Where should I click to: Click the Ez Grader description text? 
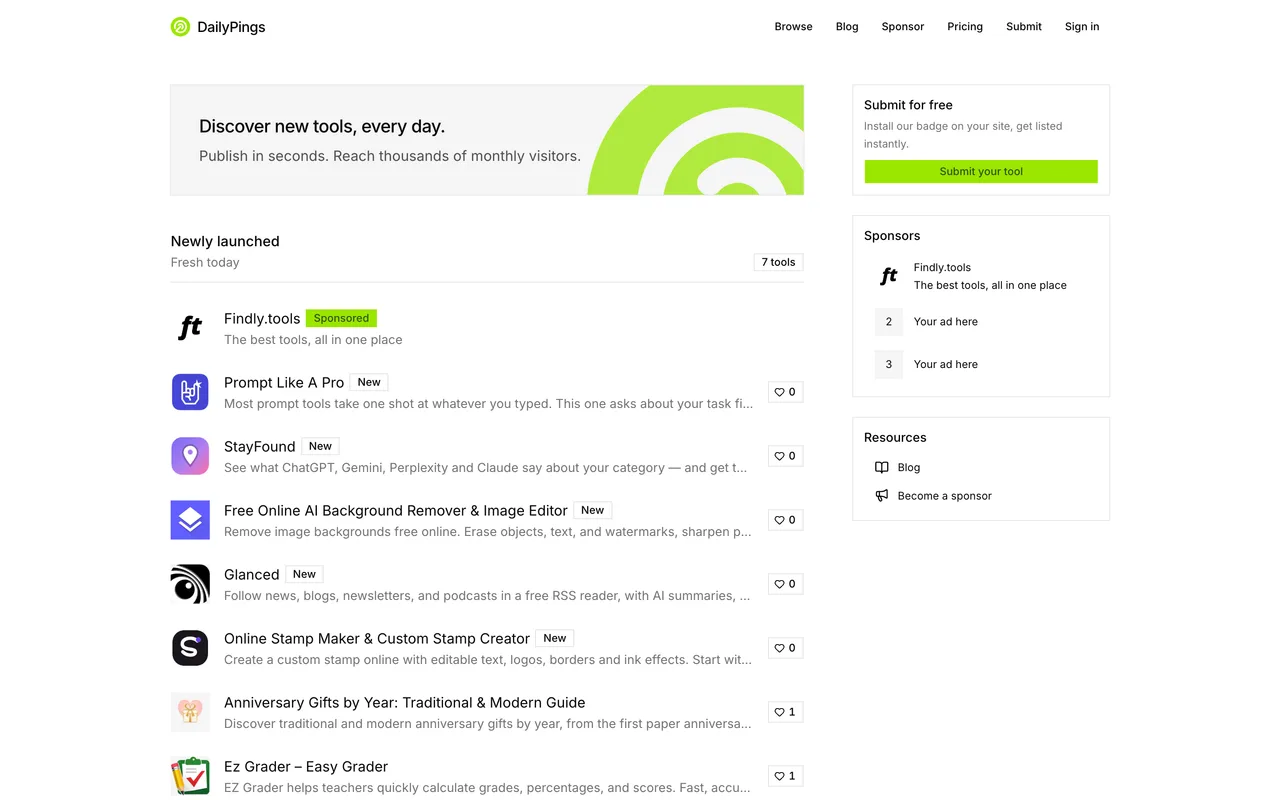tap(487, 787)
